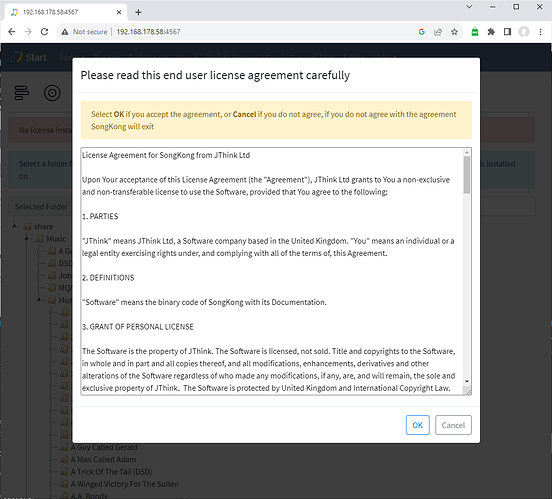The width and height of the screenshot is (552, 499).
Task: Click the license text scrollbar thumb
Action: (467, 175)
